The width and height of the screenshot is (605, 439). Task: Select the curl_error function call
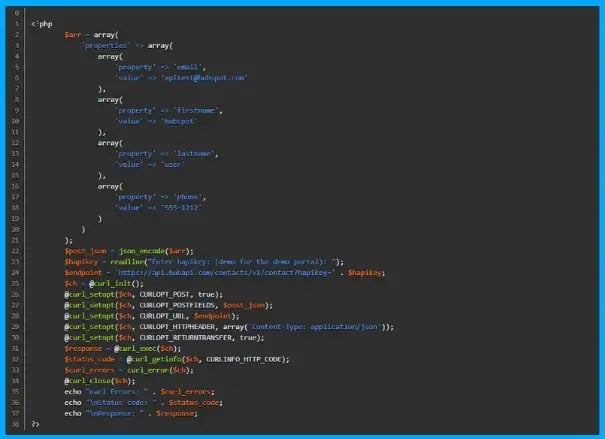[148, 370]
